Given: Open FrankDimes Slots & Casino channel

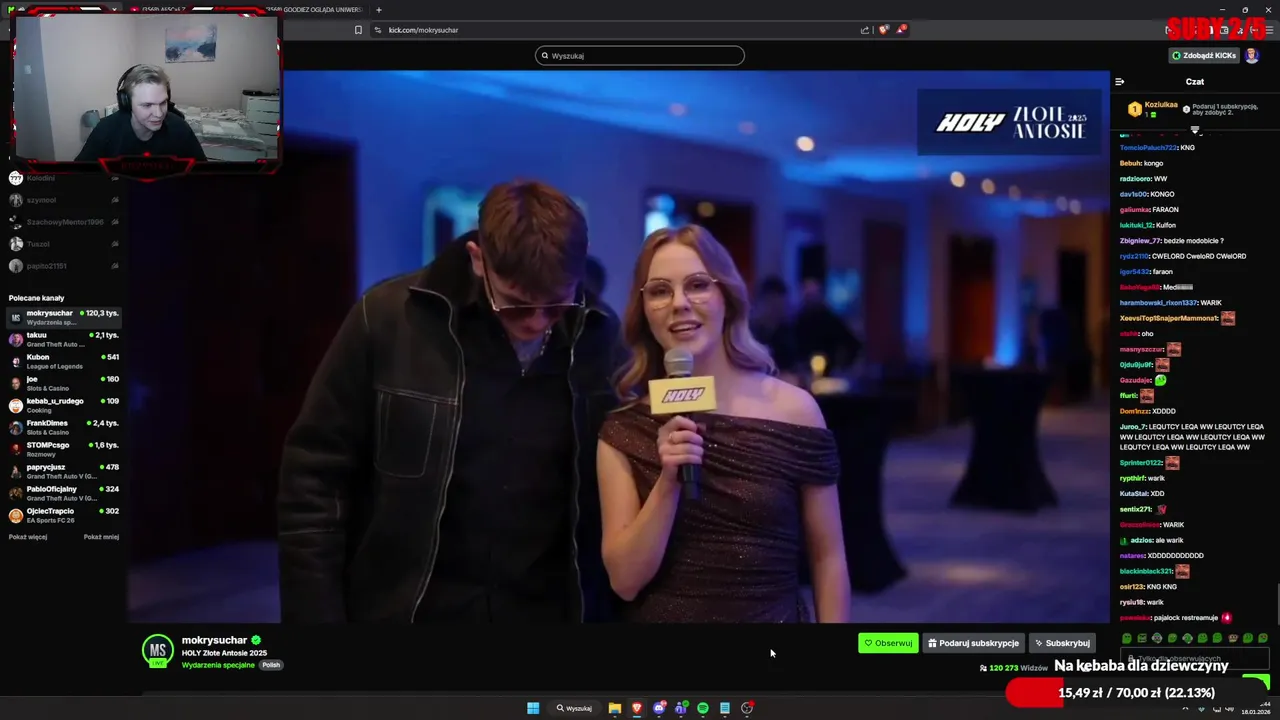Looking at the screenshot, I should (x=64, y=427).
